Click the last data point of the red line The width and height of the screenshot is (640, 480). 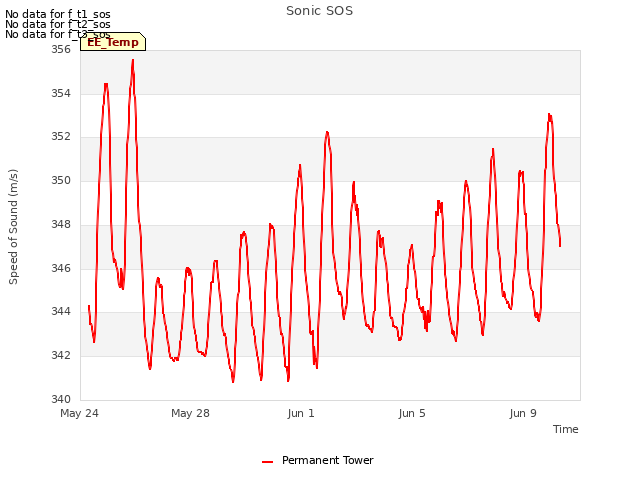click(560, 246)
